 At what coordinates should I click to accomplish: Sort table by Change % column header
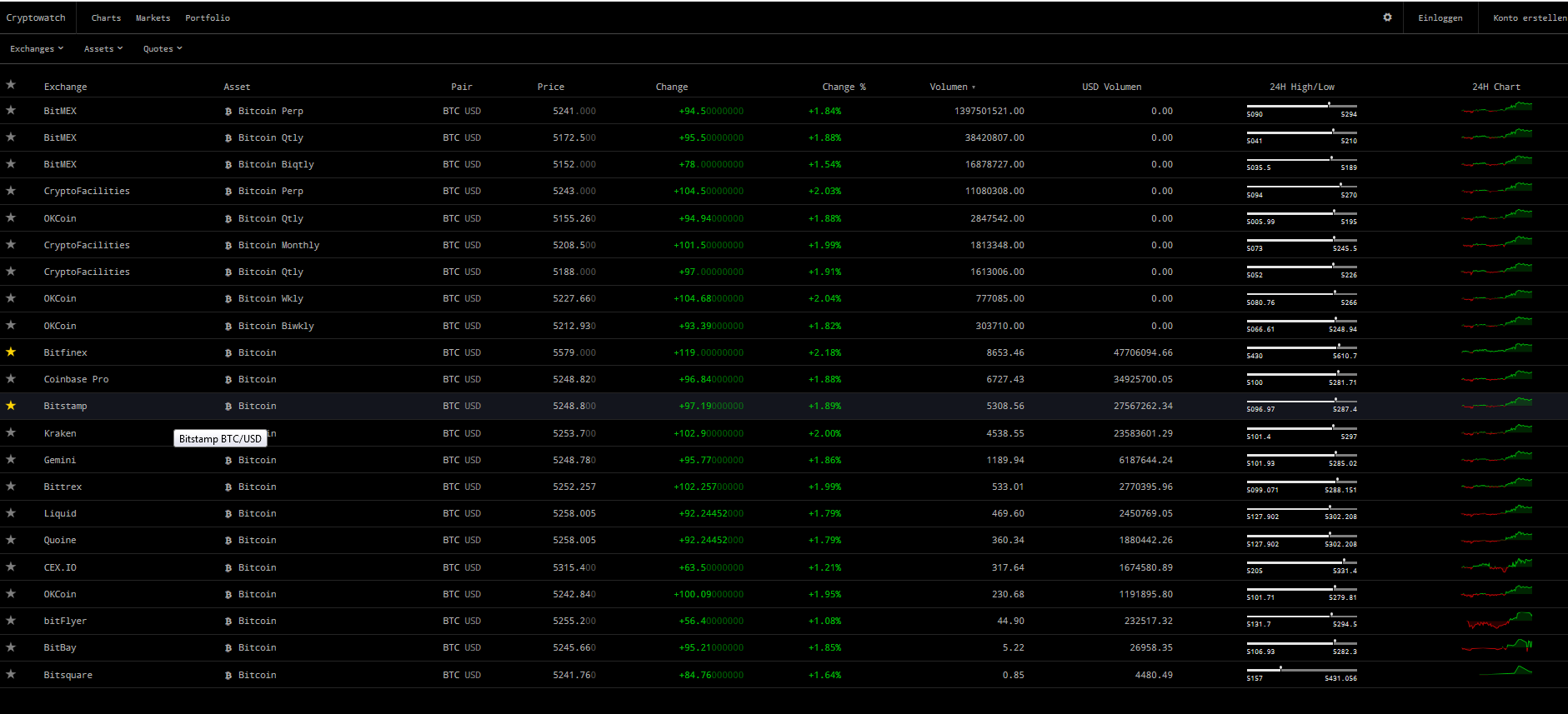[x=844, y=87]
